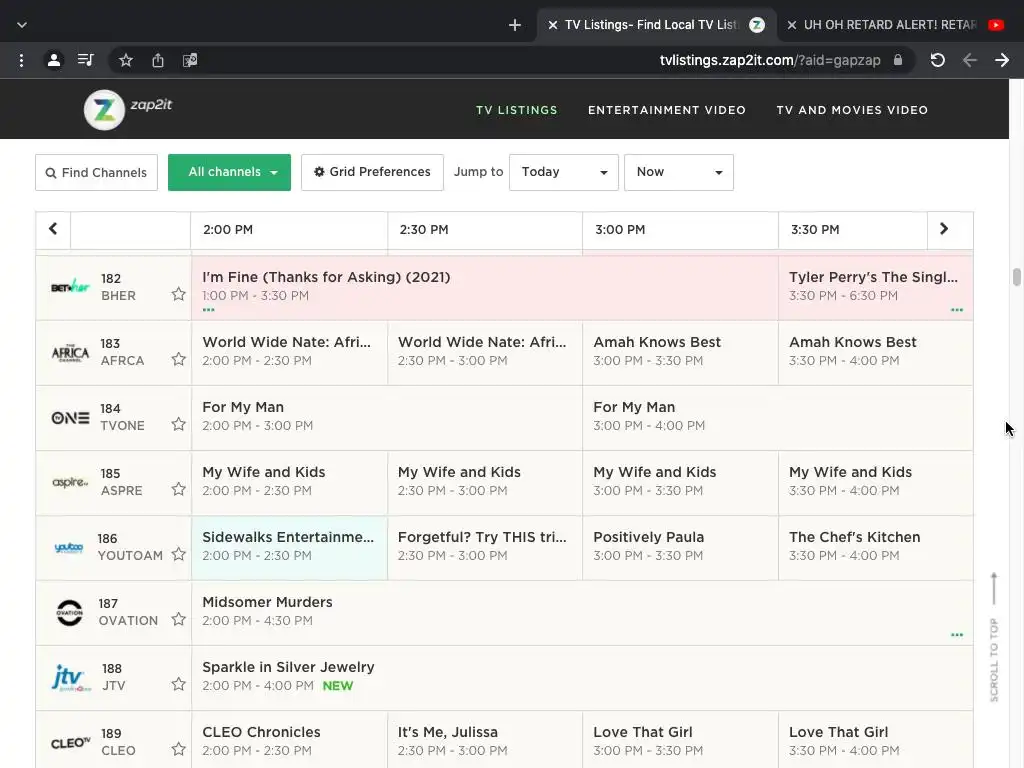Screen dimensions: 1024x768
Task: Click the zap2it logo
Action: (x=128, y=109)
